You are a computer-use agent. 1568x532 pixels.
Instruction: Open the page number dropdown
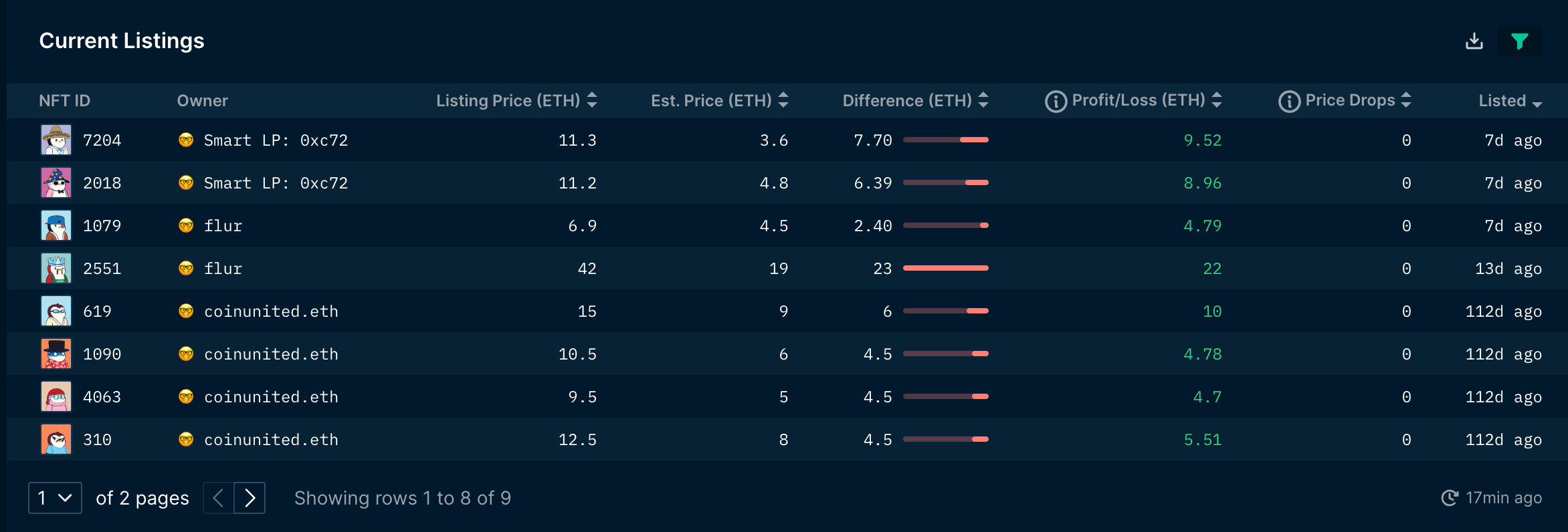coord(55,497)
